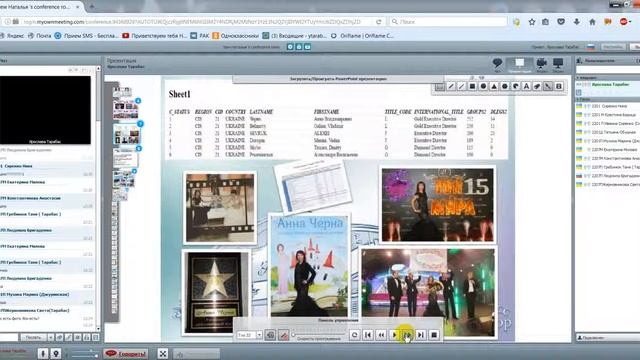Image resolution: width=640 pixels, height=360 pixels.
Task: Click the fast-forward slideshow button
Action: [407, 335]
